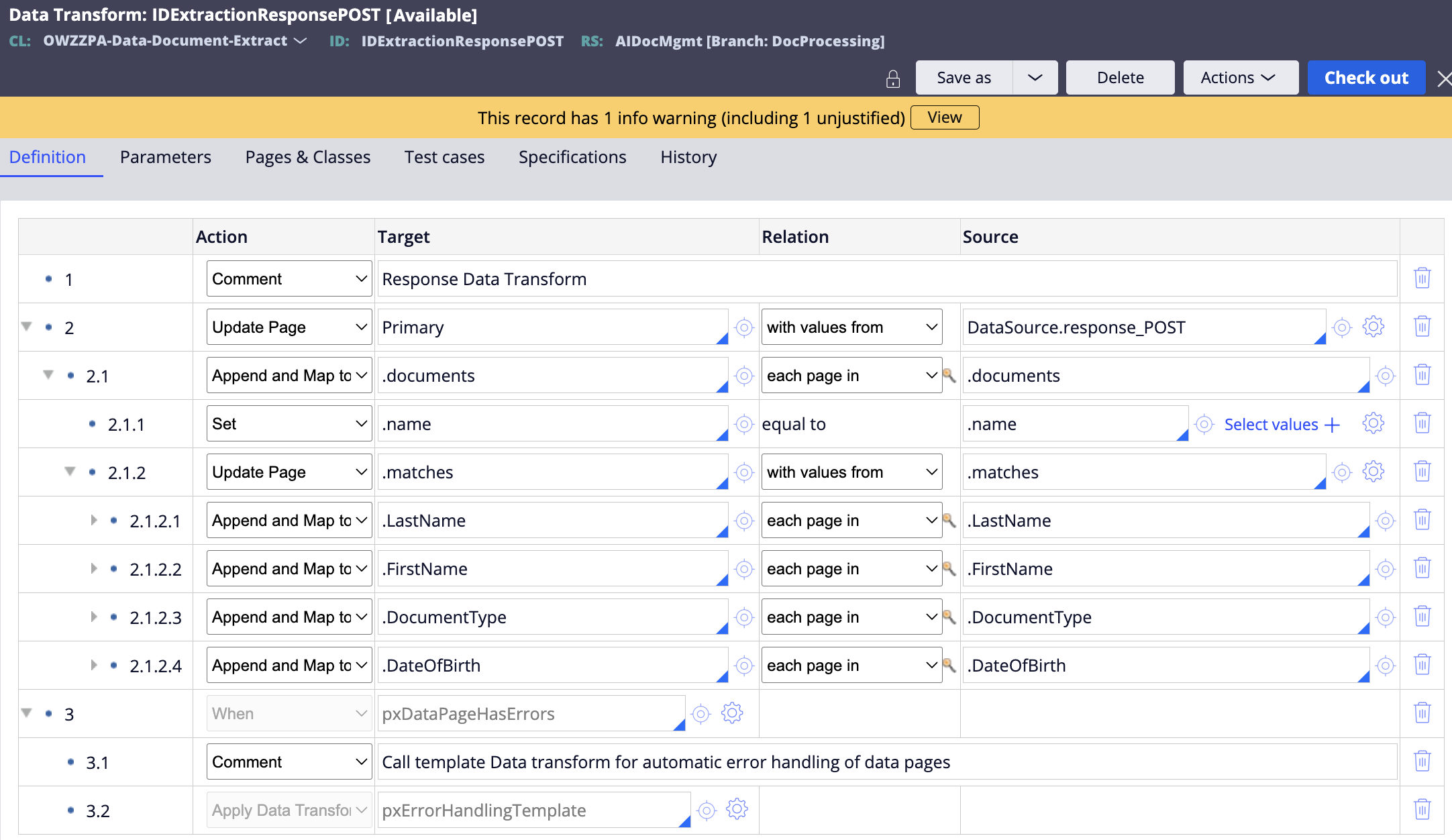Delete the Response Data Transform comment row
The image size is (1452, 840).
(x=1422, y=277)
